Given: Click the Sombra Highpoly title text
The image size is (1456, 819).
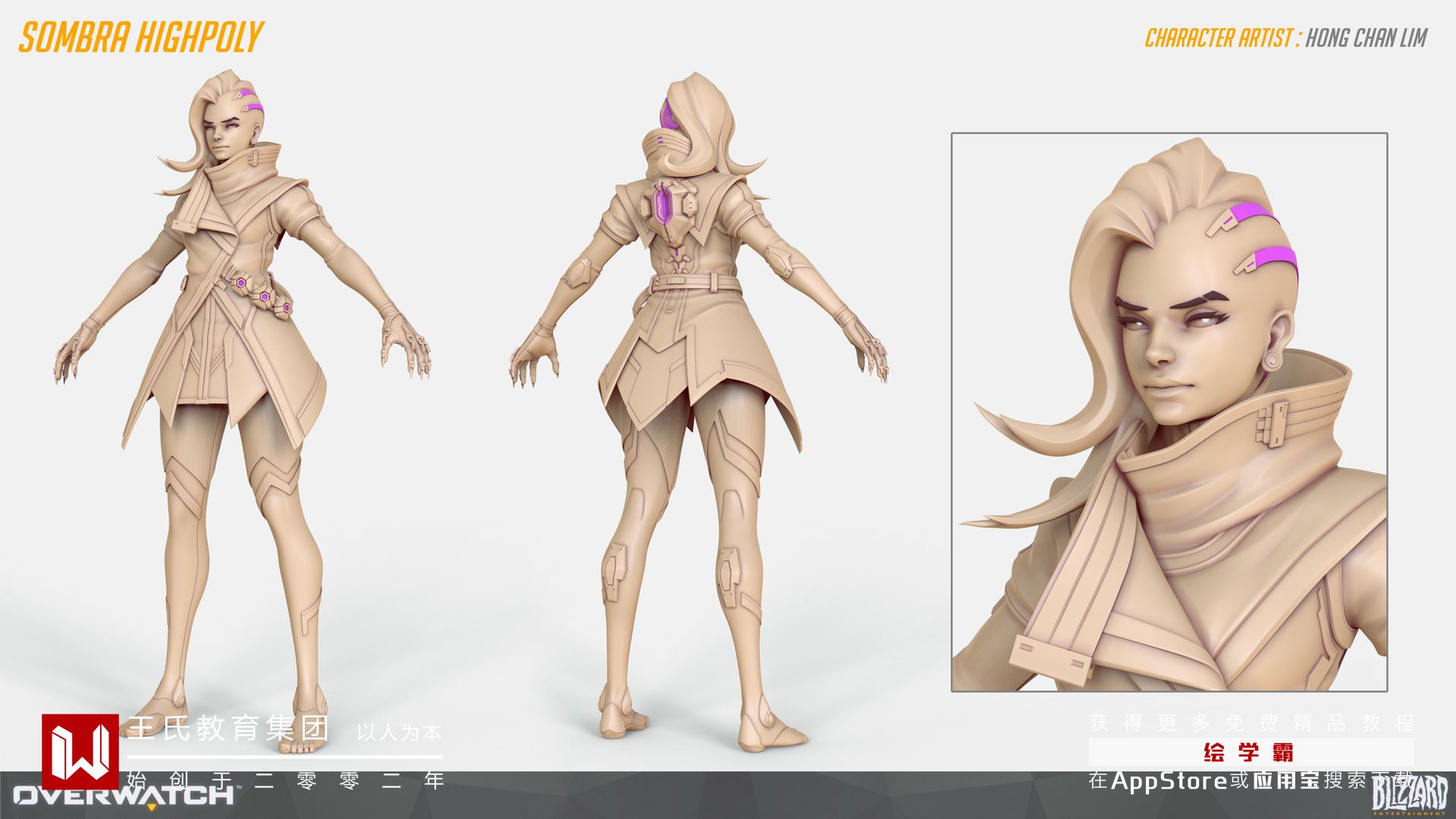Looking at the screenshot, I should coord(141,37).
